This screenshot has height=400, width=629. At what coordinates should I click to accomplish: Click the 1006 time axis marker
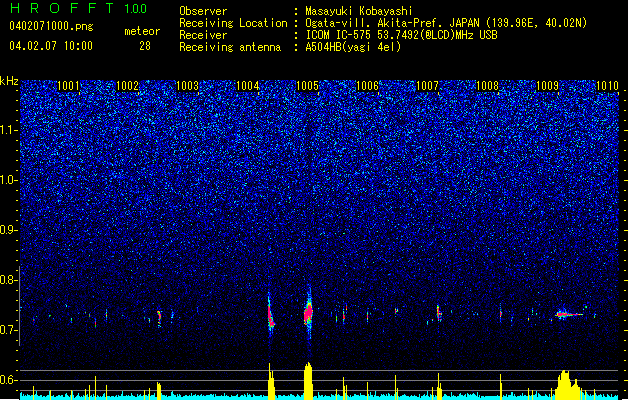click(367, 86)
